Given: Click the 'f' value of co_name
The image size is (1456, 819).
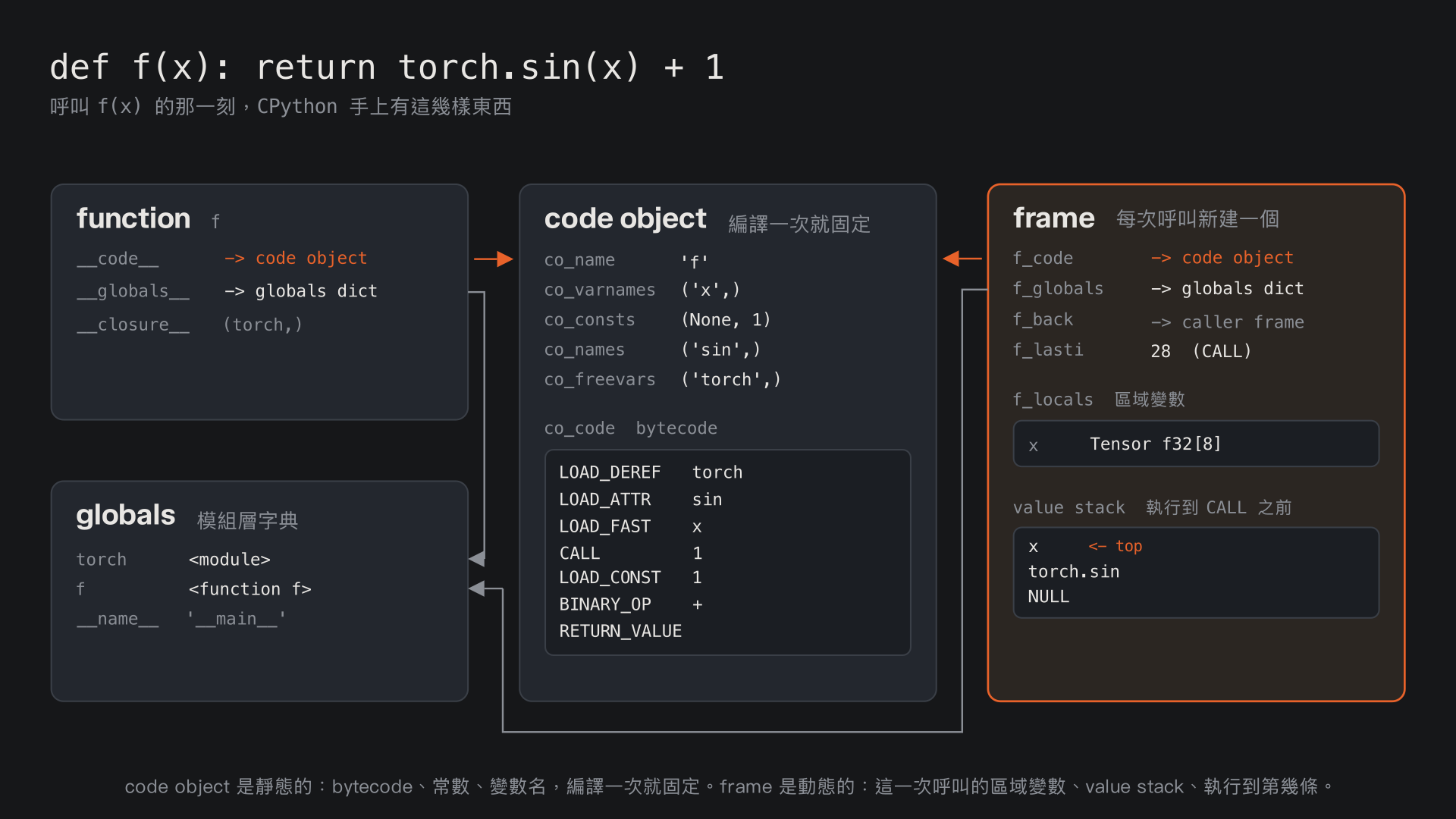Looking at the screenshot, I should point(695,261).
